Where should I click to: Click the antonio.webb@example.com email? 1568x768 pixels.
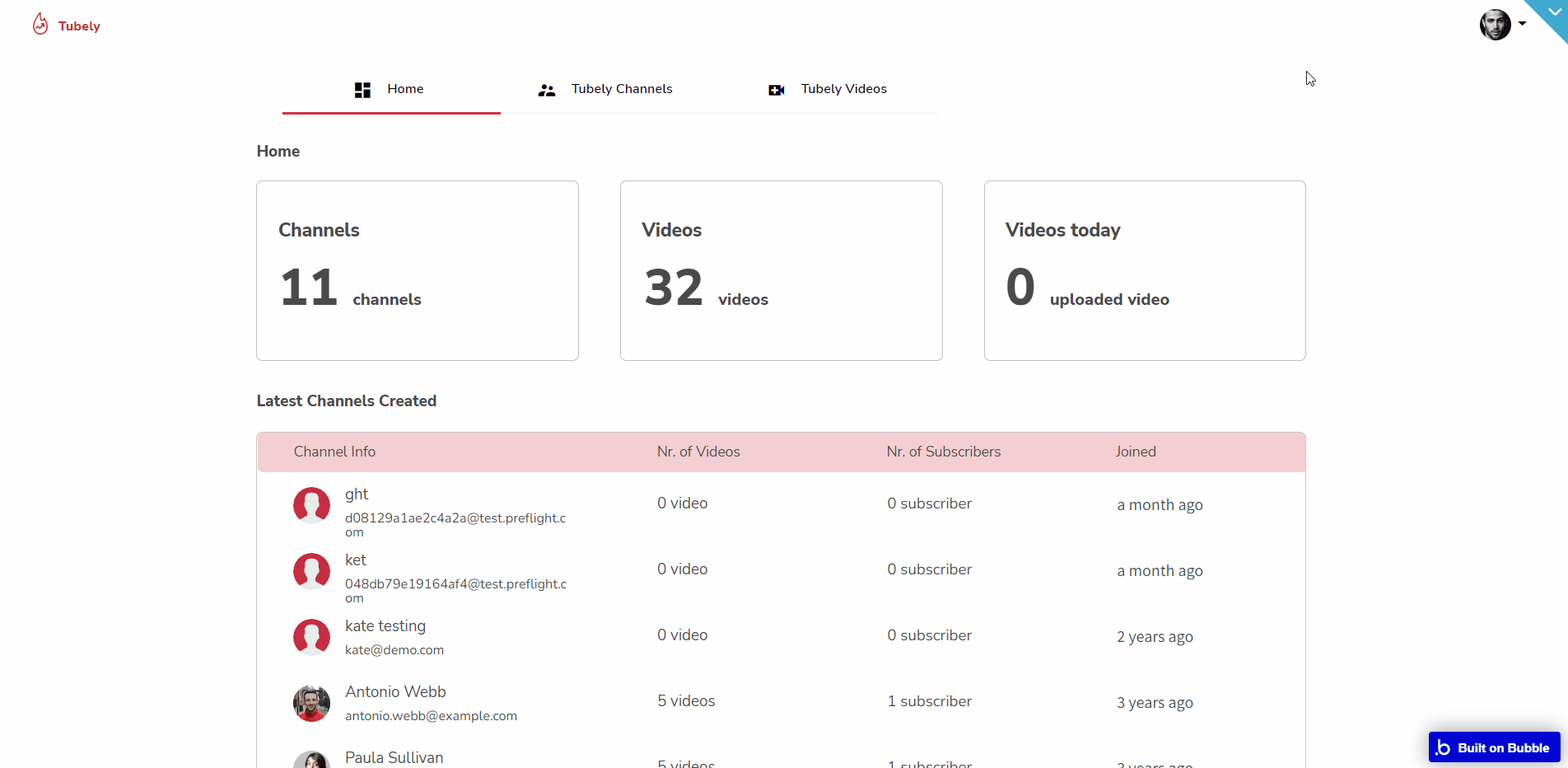[431, 716]
